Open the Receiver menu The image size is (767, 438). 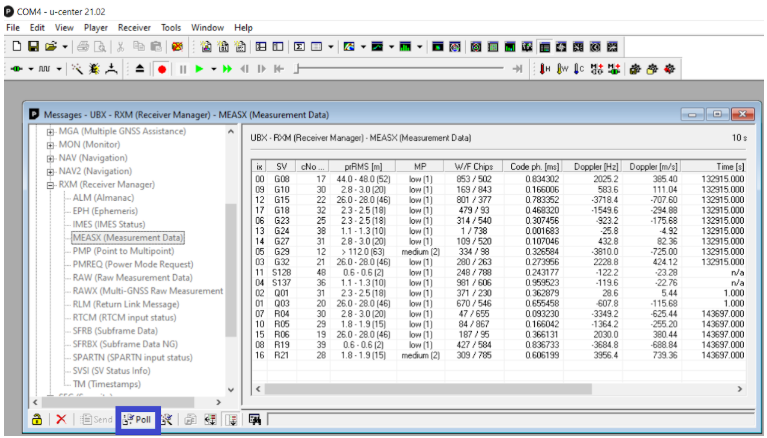click(134, 27)
